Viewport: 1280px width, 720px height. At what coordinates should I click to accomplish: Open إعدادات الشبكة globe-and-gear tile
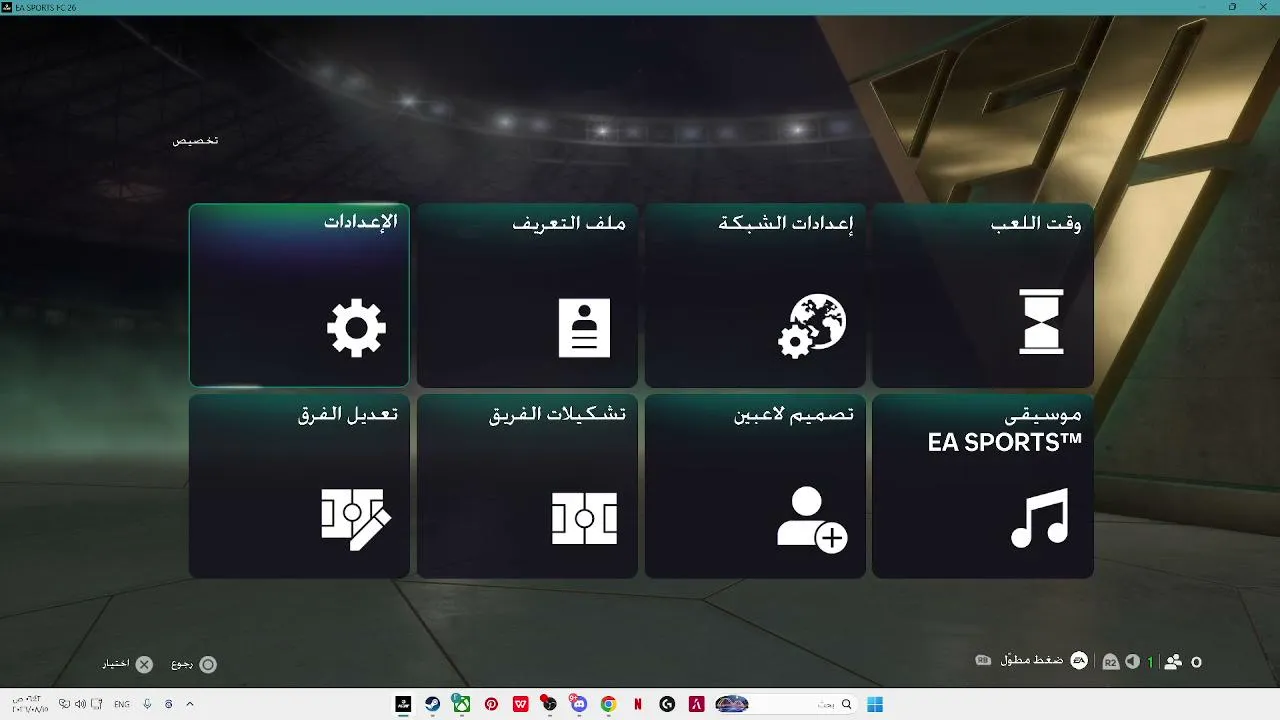pyautogui.click(x=755, y=295)
